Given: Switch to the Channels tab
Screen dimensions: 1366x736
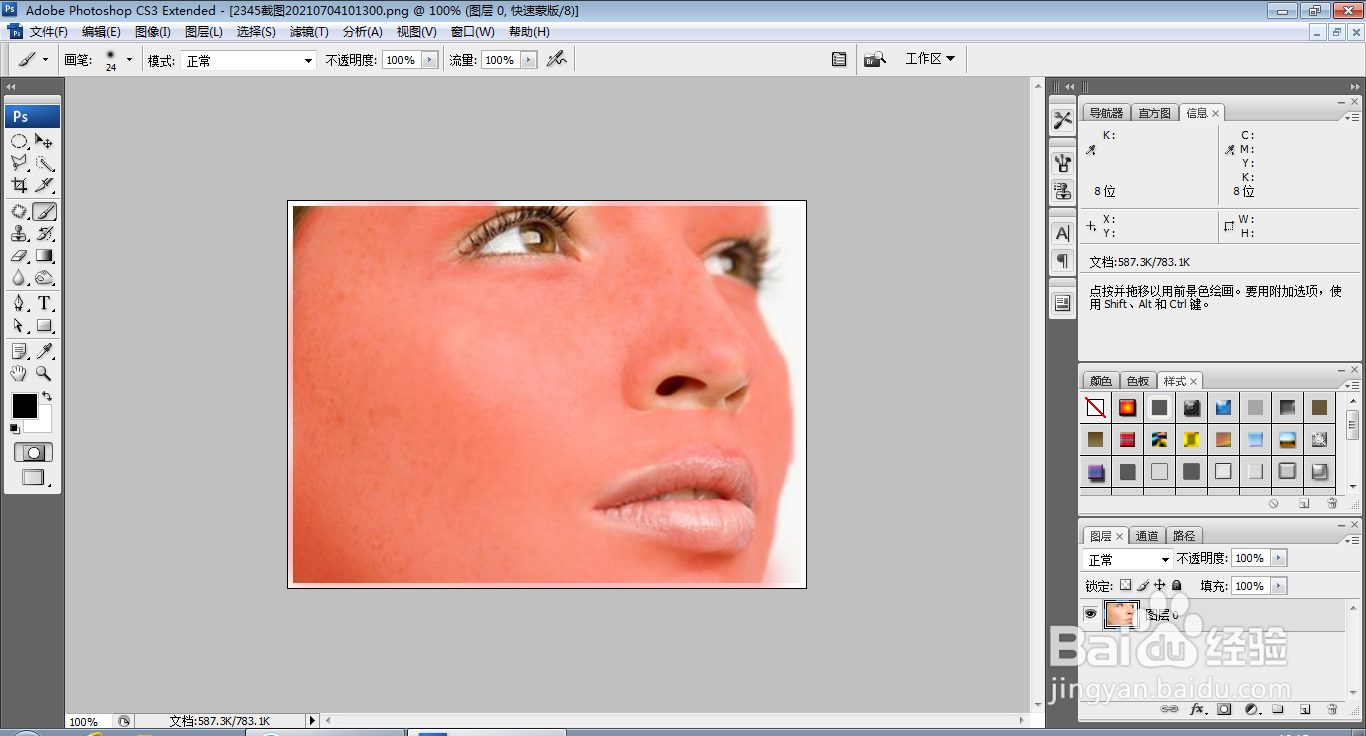Looking at the screenshot, I should pyautogui.click(x=1147, y=536).
